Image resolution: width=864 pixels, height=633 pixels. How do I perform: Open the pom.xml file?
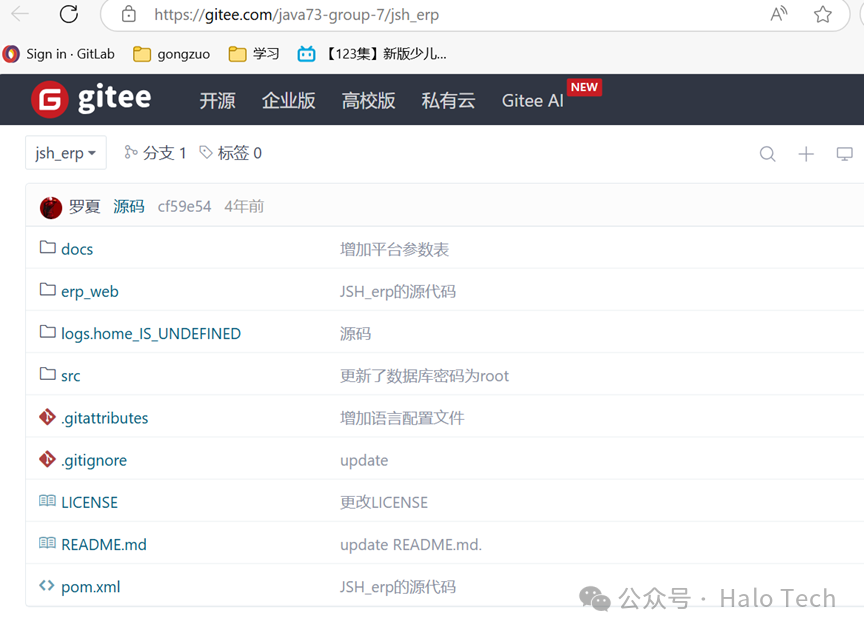click(90, 587)
